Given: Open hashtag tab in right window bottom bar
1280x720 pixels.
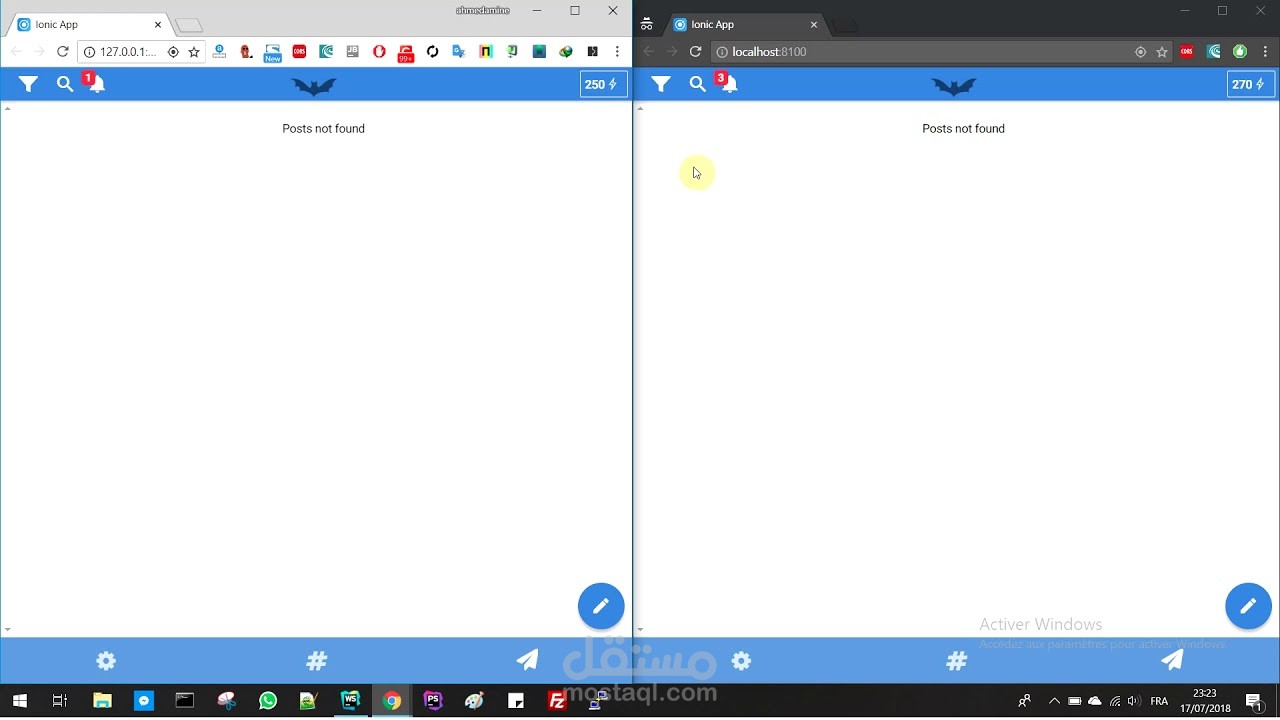Looking at the screenshot, I should pyautogui.click(x=957, y=661).
